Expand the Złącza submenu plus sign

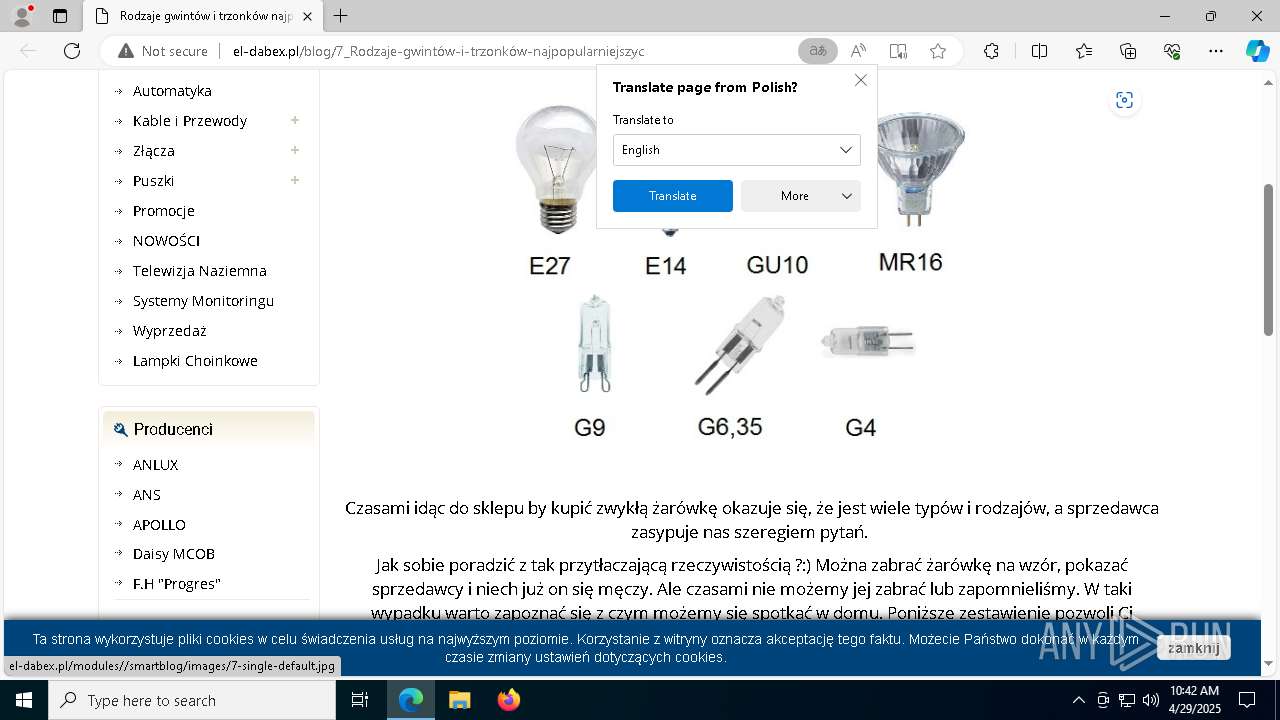[x=295, y=150]
